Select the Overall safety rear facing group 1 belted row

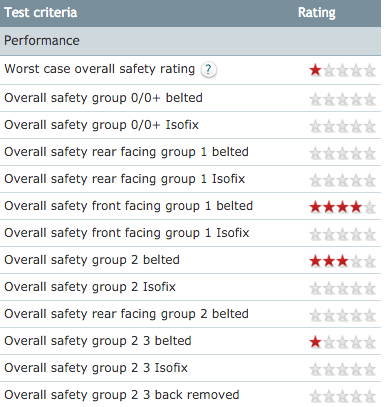[190, 152]
